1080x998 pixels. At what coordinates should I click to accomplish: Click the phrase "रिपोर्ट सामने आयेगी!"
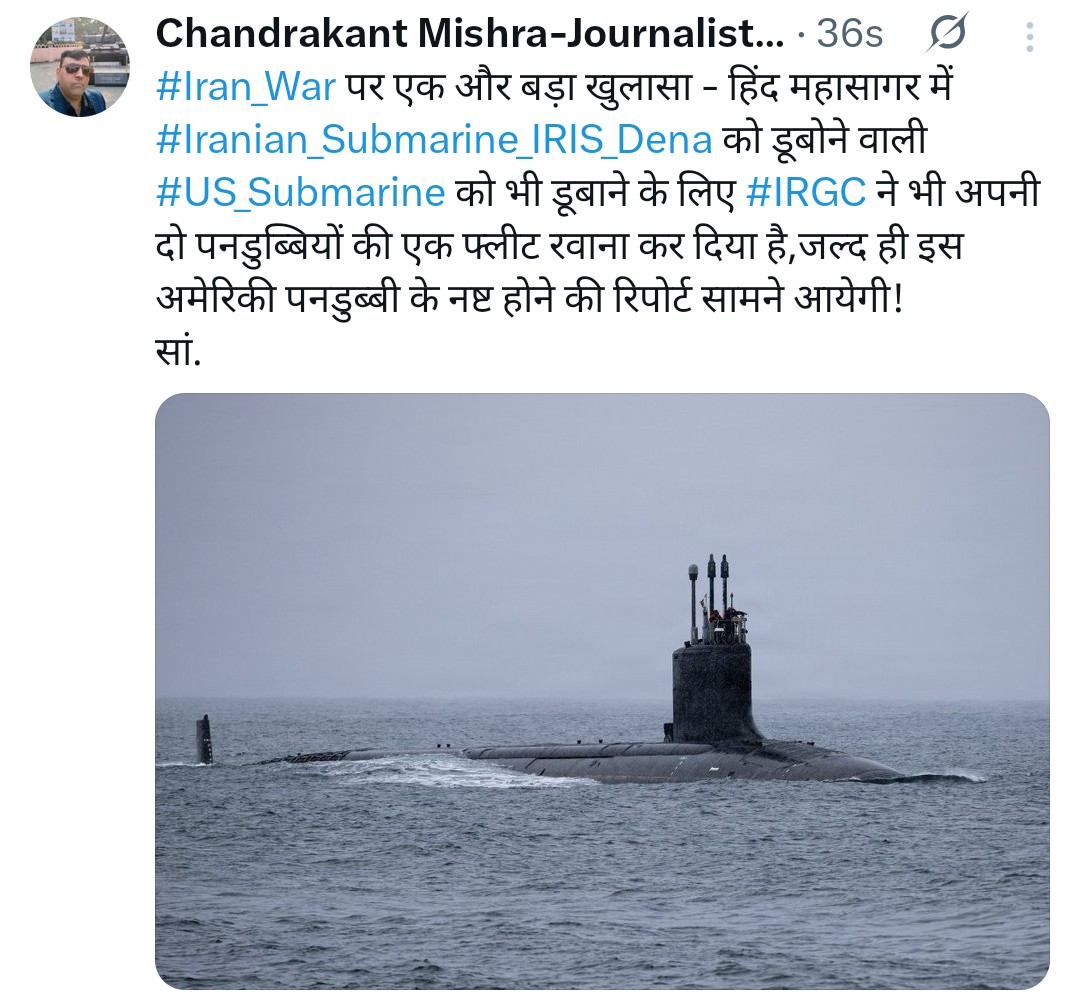tap(756, 299)
